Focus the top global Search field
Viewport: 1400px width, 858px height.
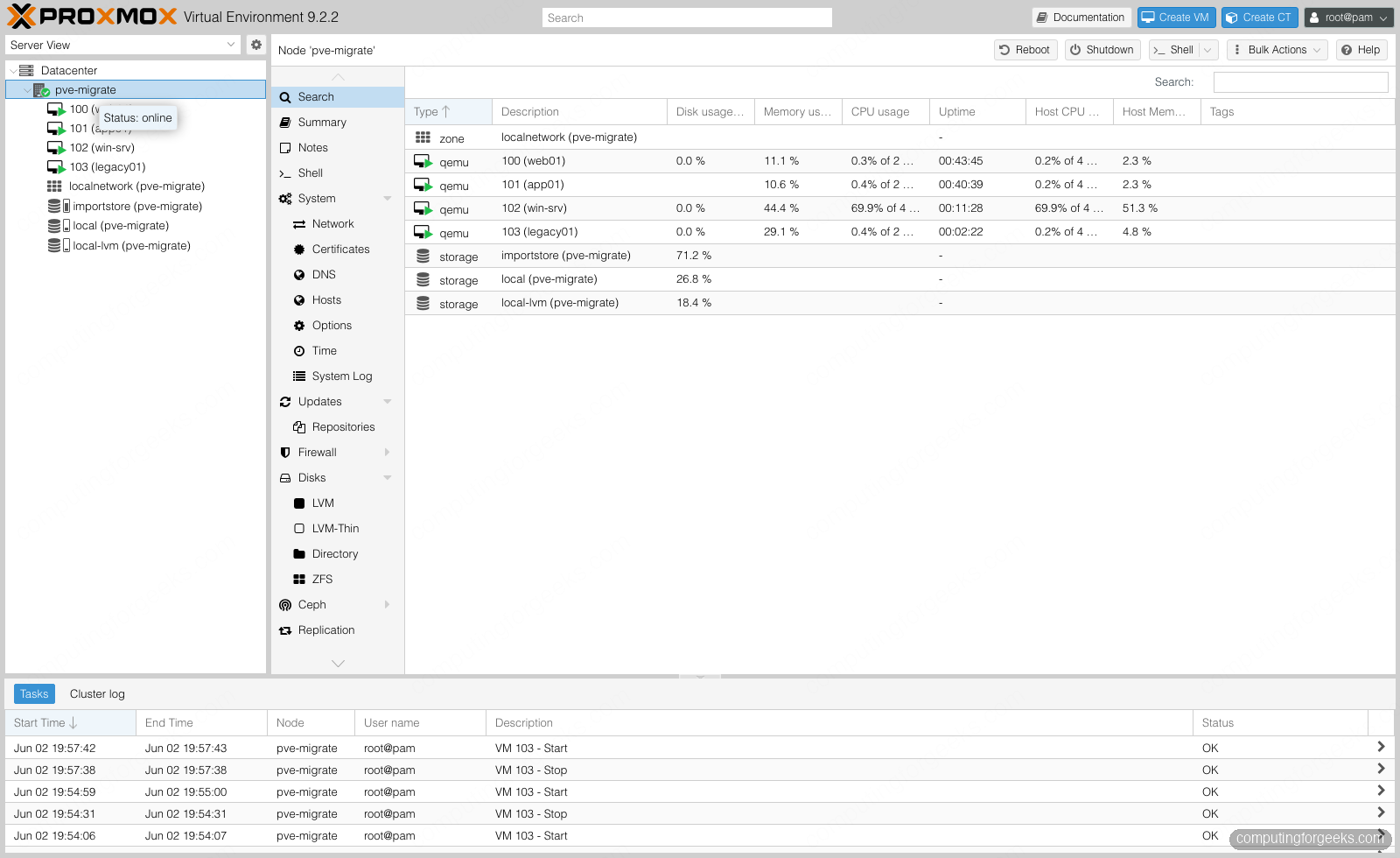point(687,18)
